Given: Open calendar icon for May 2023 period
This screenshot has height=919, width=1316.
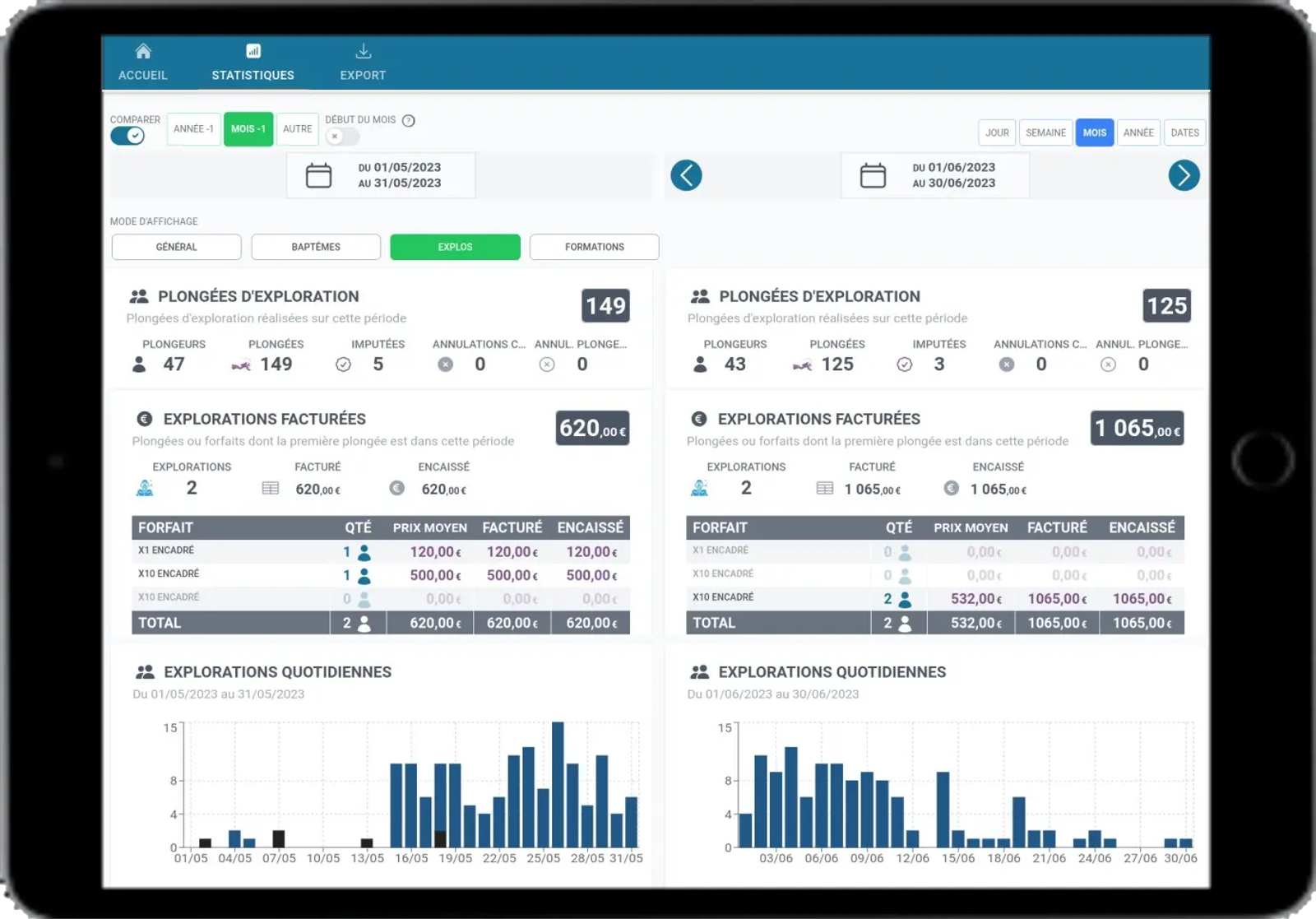Looking at the screenshot, I should click(318, 175).
